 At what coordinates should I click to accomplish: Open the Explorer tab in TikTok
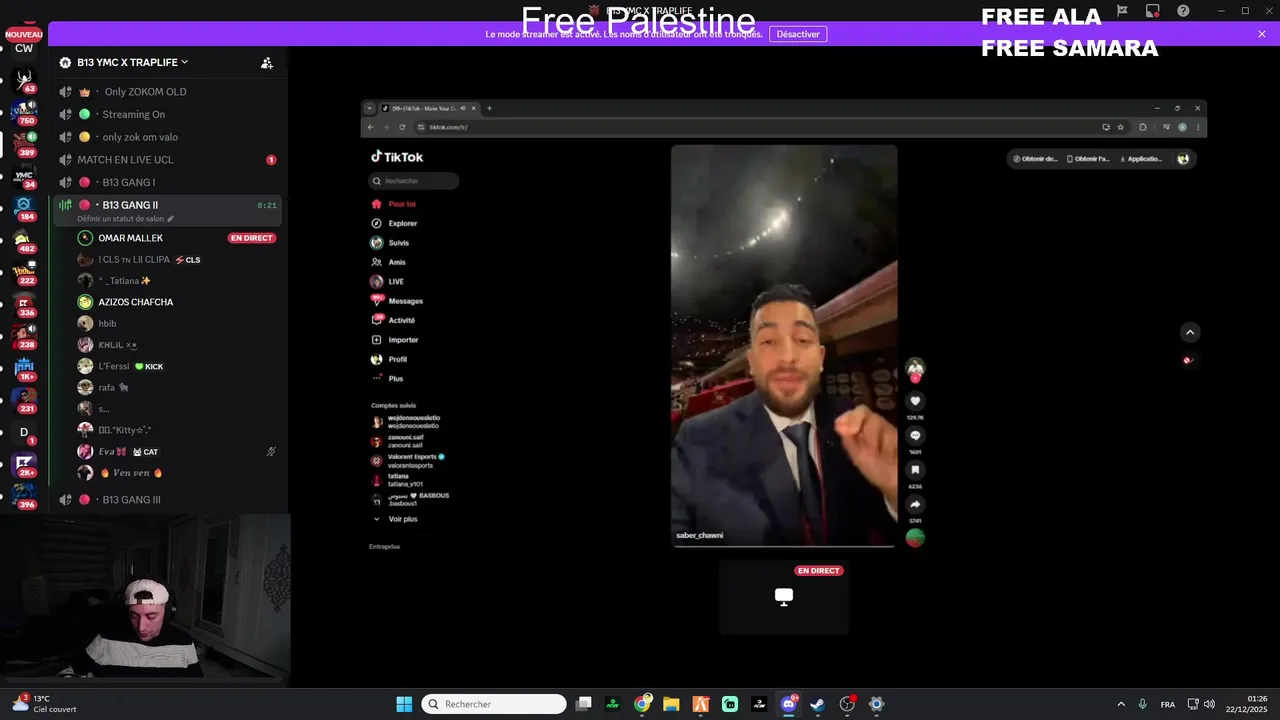pos(394,223)
